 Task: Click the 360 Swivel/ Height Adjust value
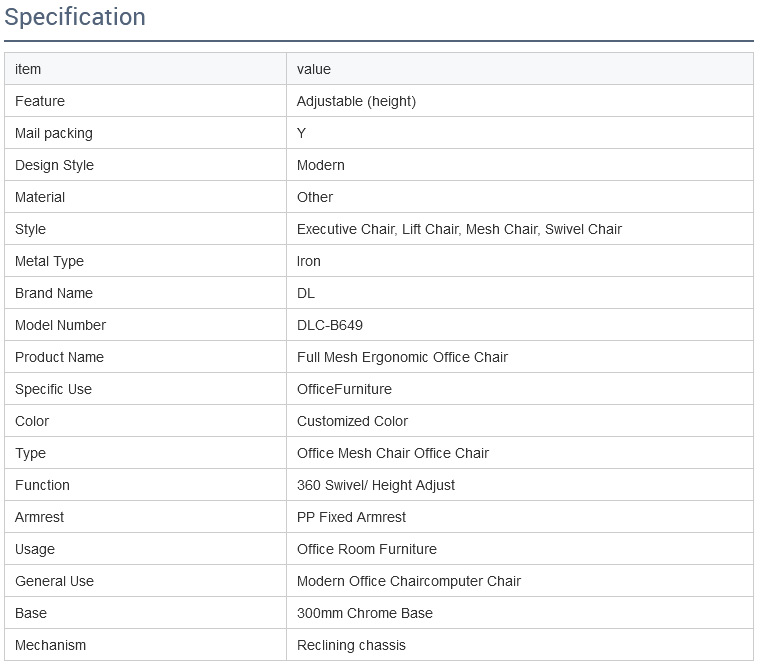pyautogui.click(x=376, y=485)
